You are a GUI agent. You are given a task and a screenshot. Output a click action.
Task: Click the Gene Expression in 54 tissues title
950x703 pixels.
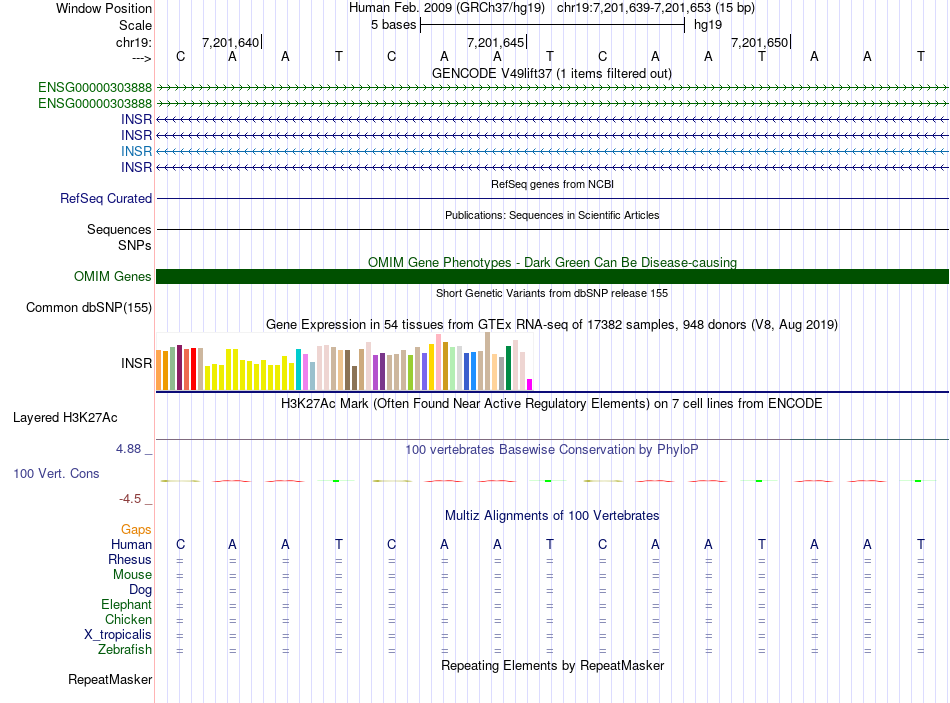[x=551, y=325]
